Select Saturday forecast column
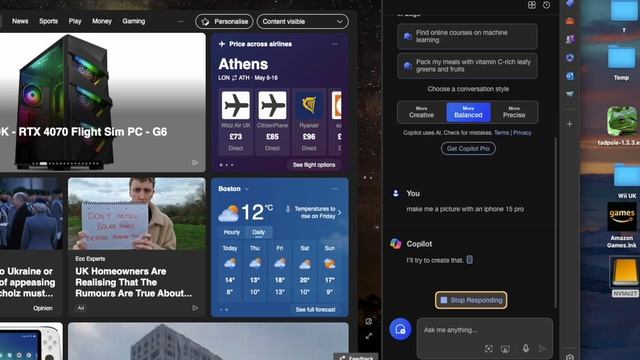The height and width of the screenshot is (360, 640). click(305, 271)
